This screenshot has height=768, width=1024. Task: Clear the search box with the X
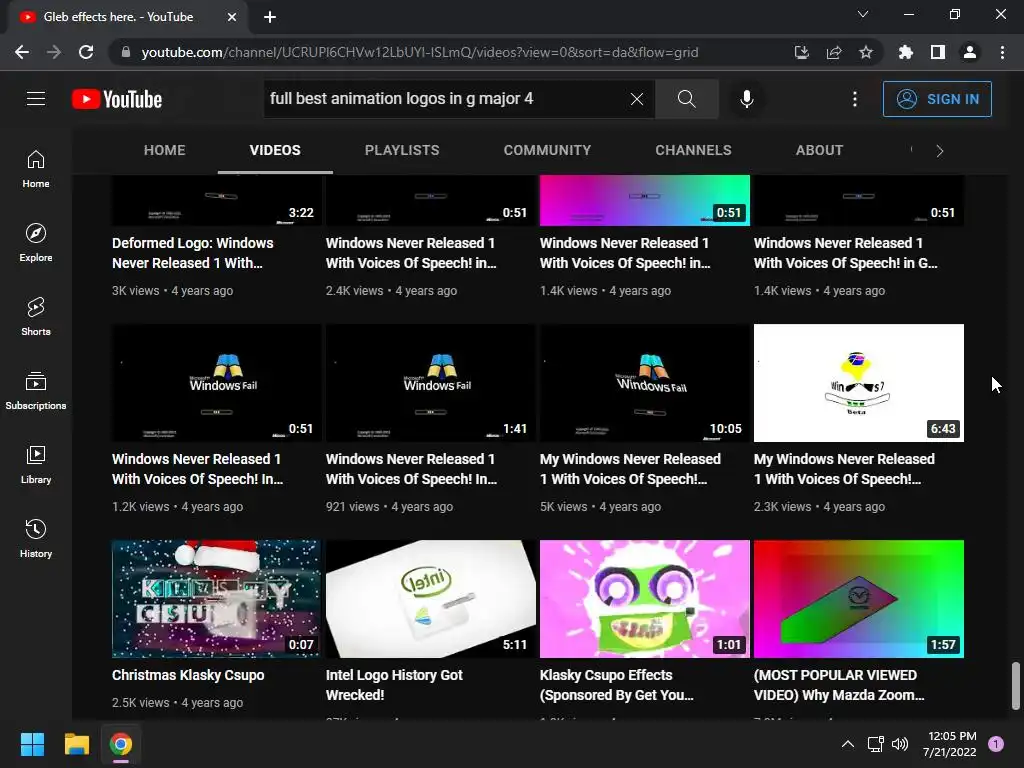[x=637, y=99]
